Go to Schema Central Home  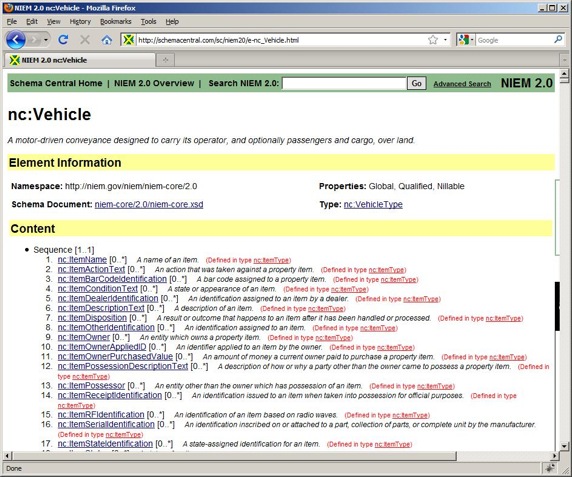coord(56,83)
